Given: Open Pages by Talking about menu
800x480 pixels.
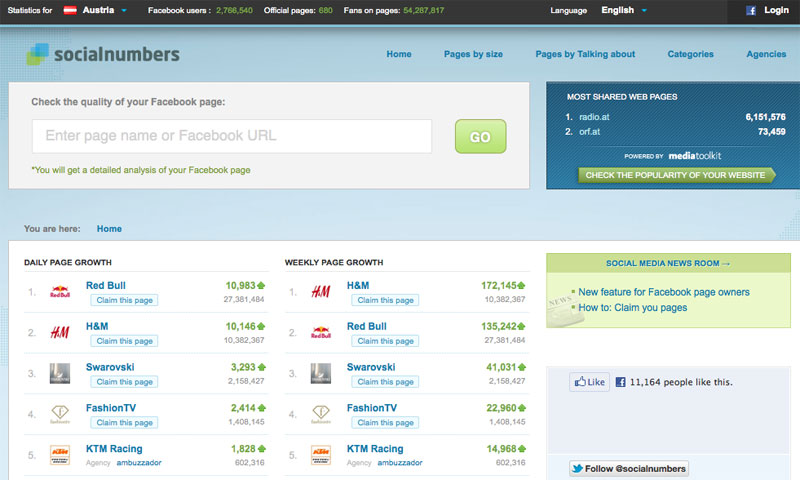Looking at the screenshot, I should (x=585, y=54).
